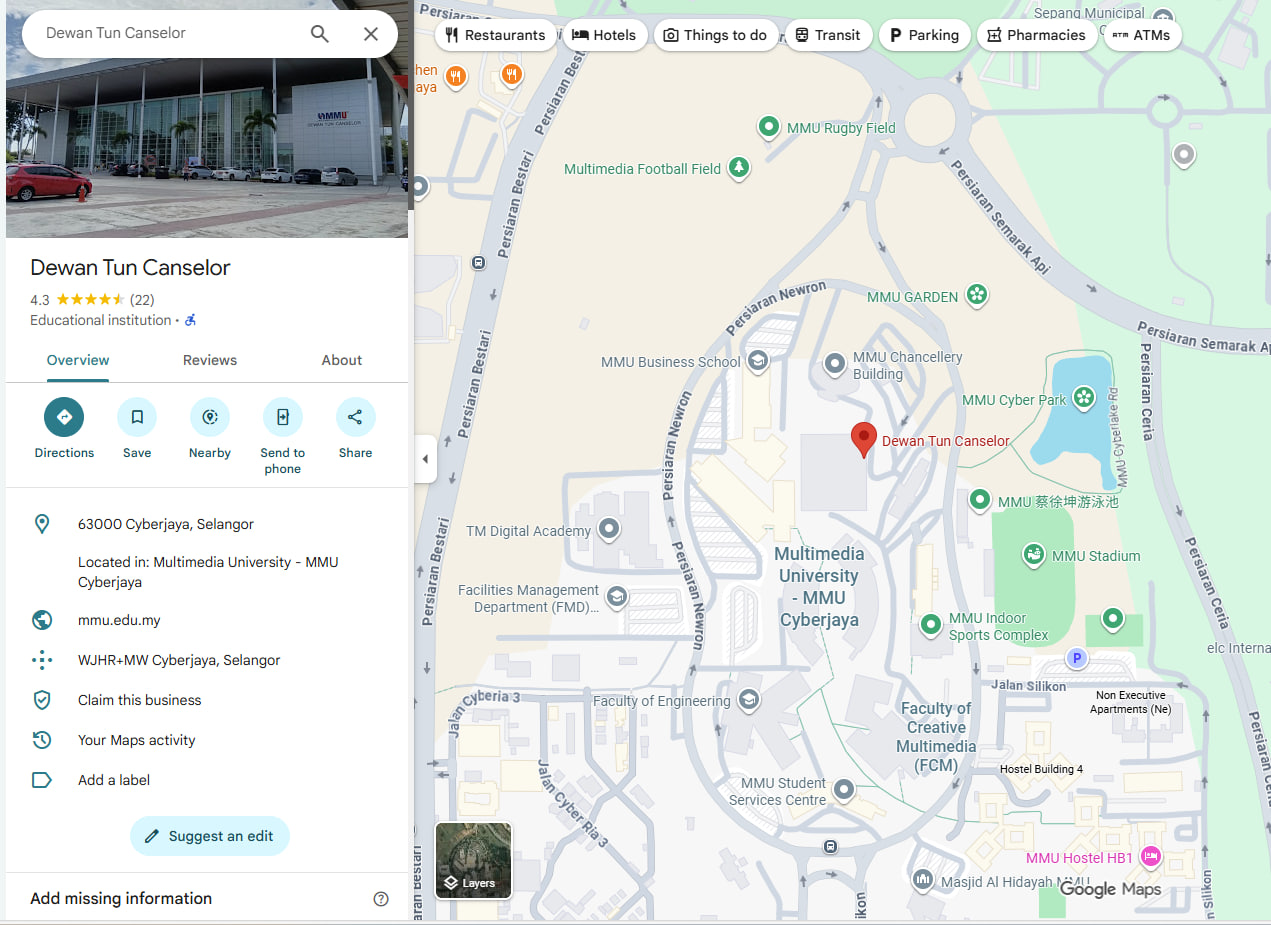Image resolution: width=1271 pixels, height=925 pixels.
Task: Clear search with the X icon
Action: [x=371, y=34]
